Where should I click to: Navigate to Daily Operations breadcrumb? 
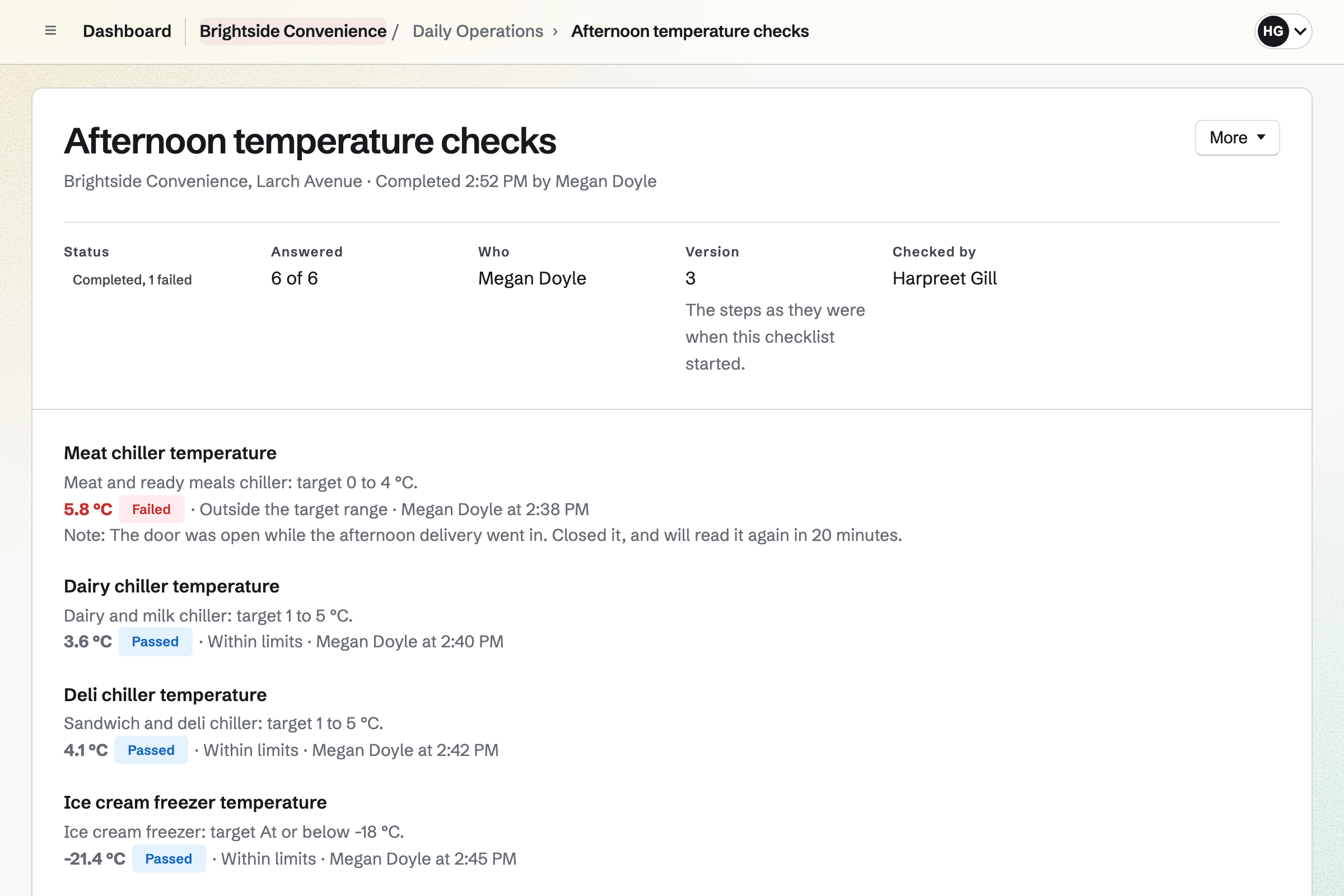pyautogui.click(x=478, y=31)
